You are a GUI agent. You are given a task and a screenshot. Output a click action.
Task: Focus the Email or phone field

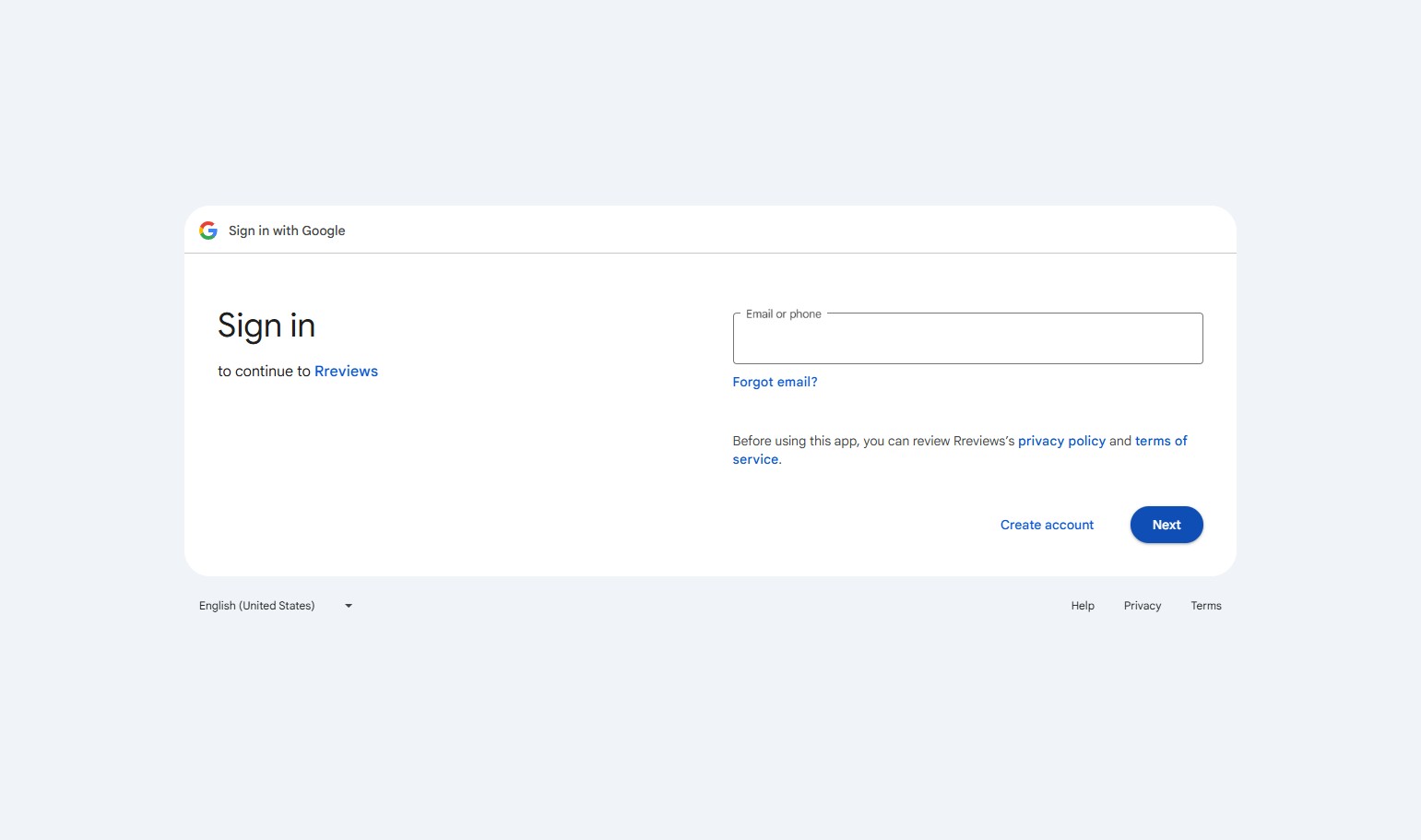coord(967,341)
